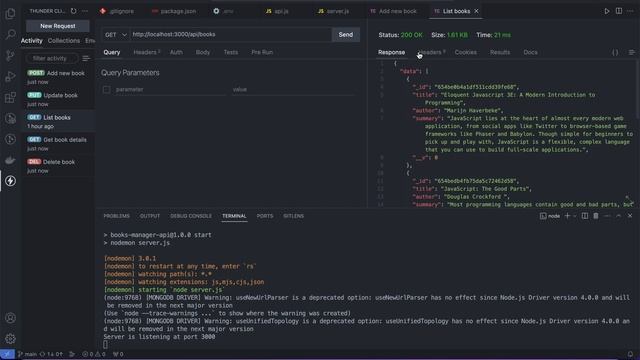Switch to the OUTPUT panel tab

pos(150,216)
